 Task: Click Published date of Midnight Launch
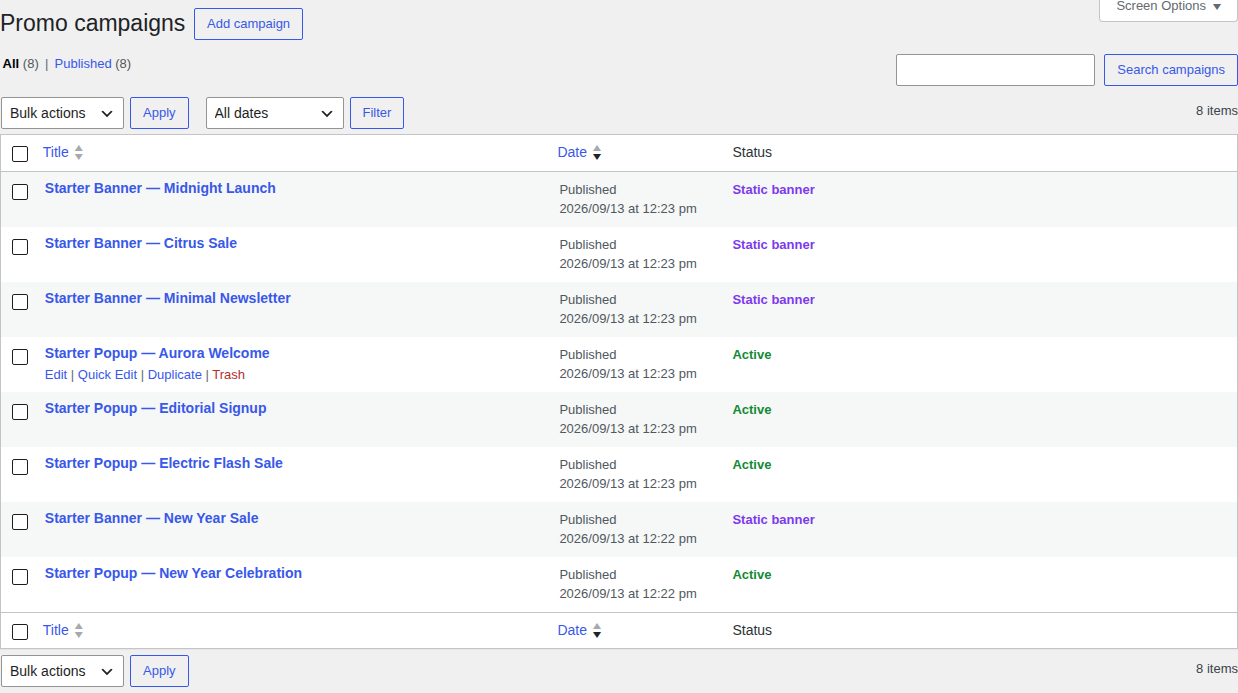tap(628, 199)
